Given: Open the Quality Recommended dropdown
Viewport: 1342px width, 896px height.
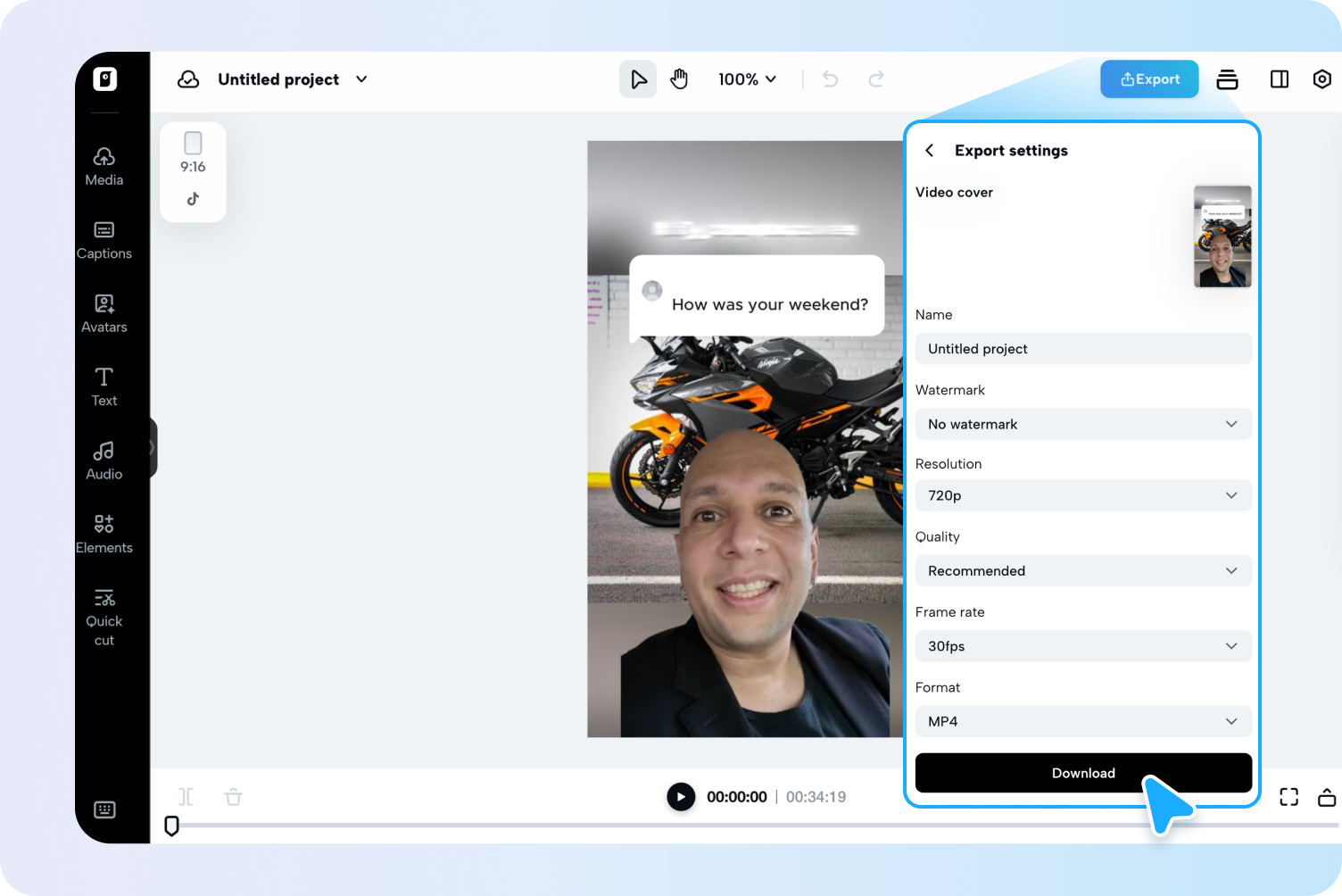Looking at the screenshot, I should coord(1083,571).
